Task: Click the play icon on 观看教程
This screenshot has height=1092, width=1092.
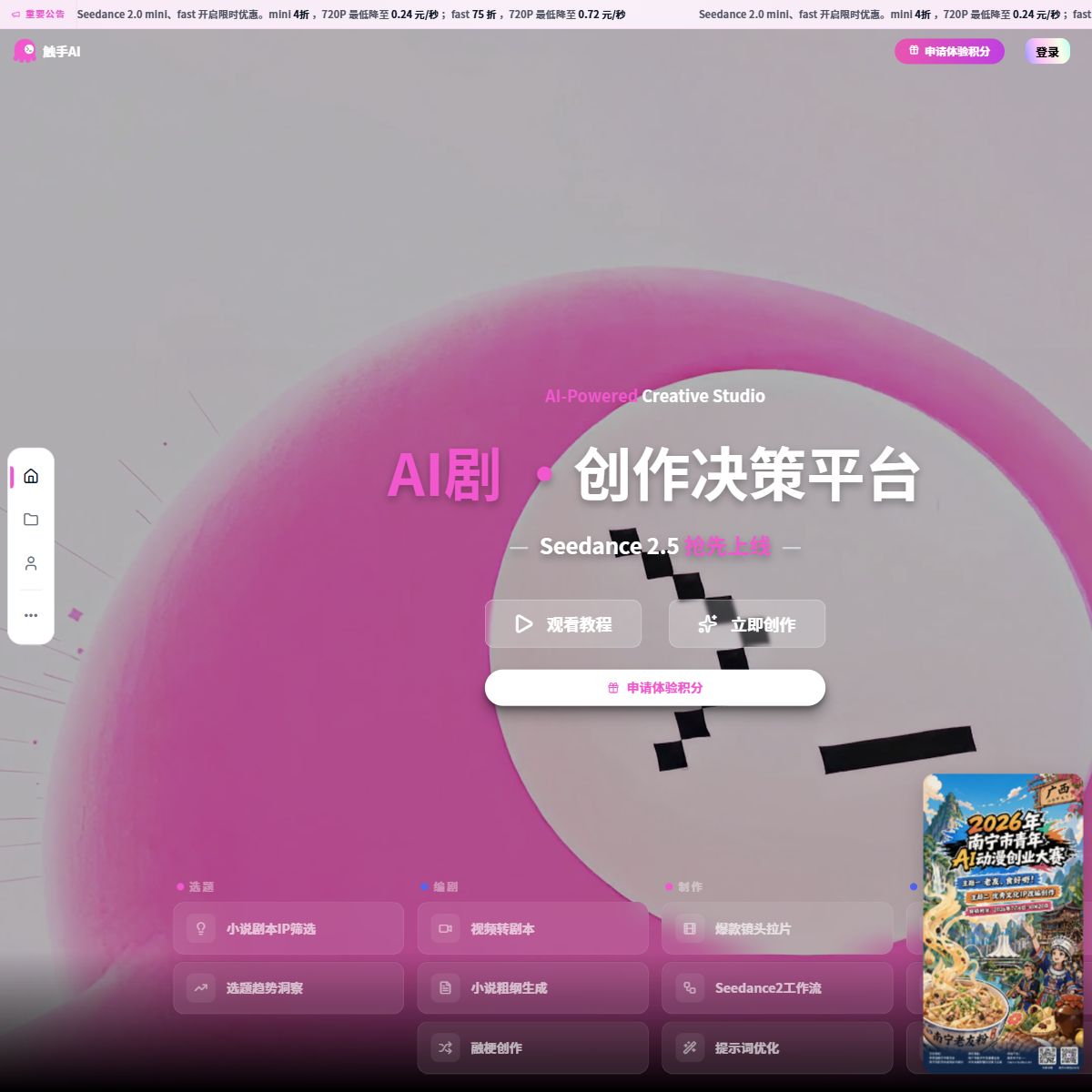Action: coord(524,624)
